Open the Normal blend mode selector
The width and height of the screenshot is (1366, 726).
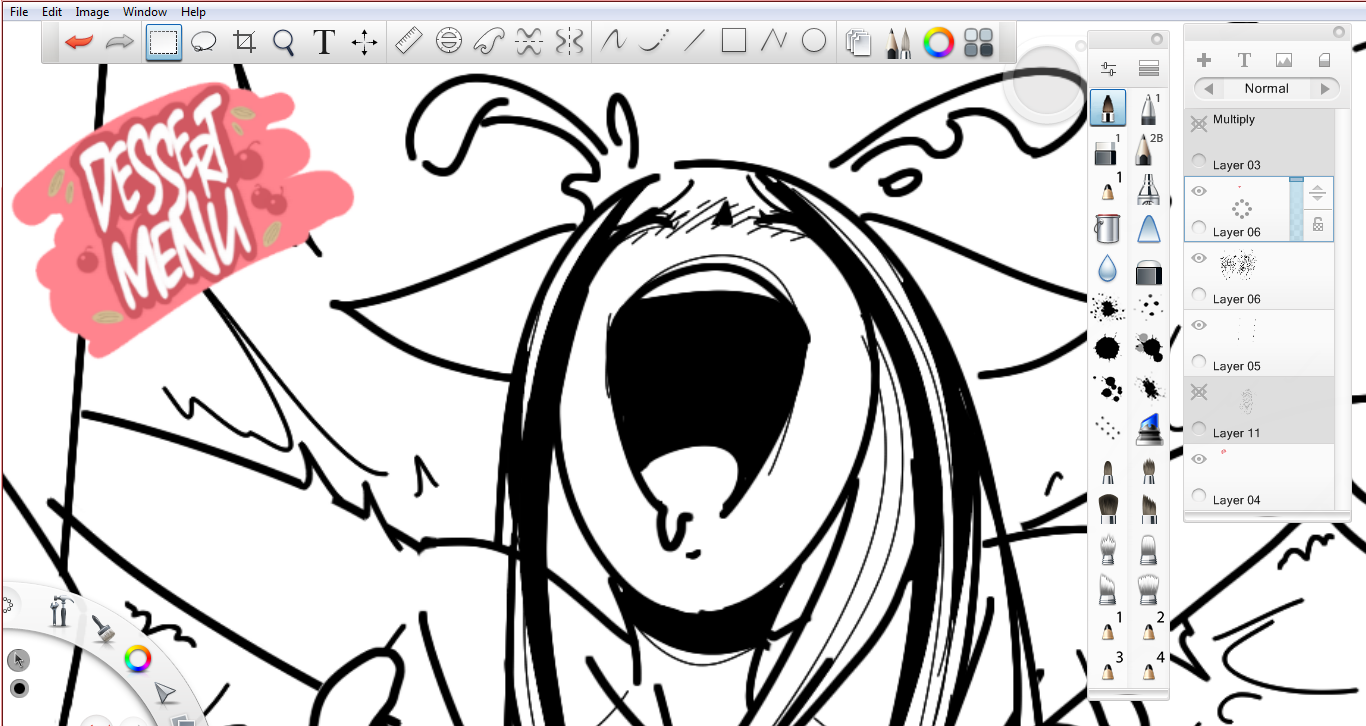[x=1266, y=89]
